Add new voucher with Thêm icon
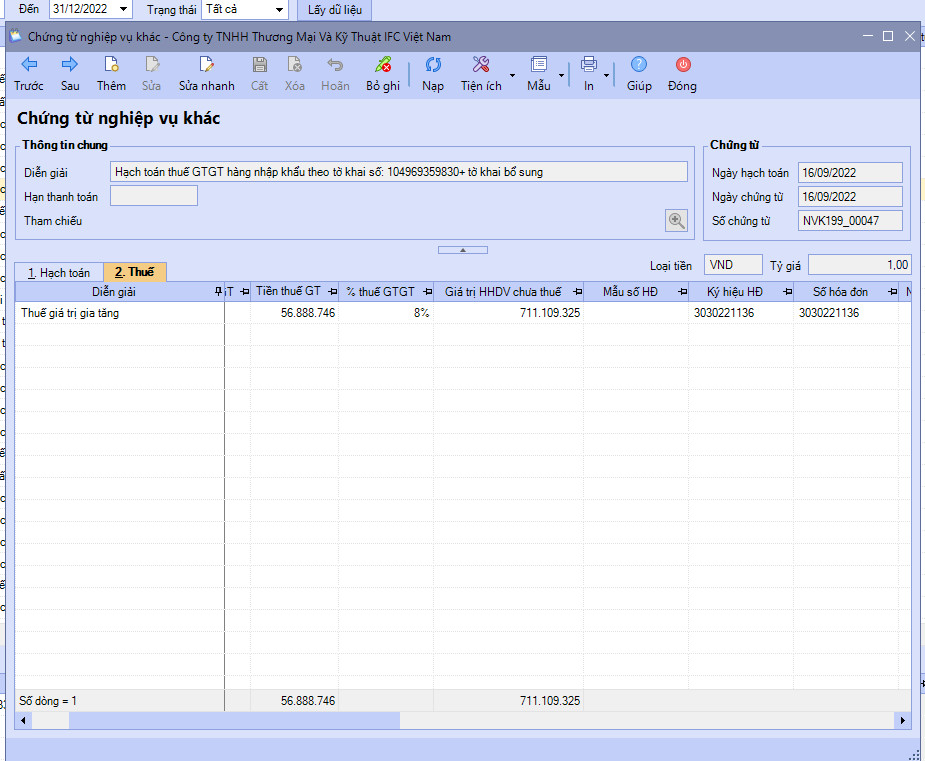 pos(111,64)
